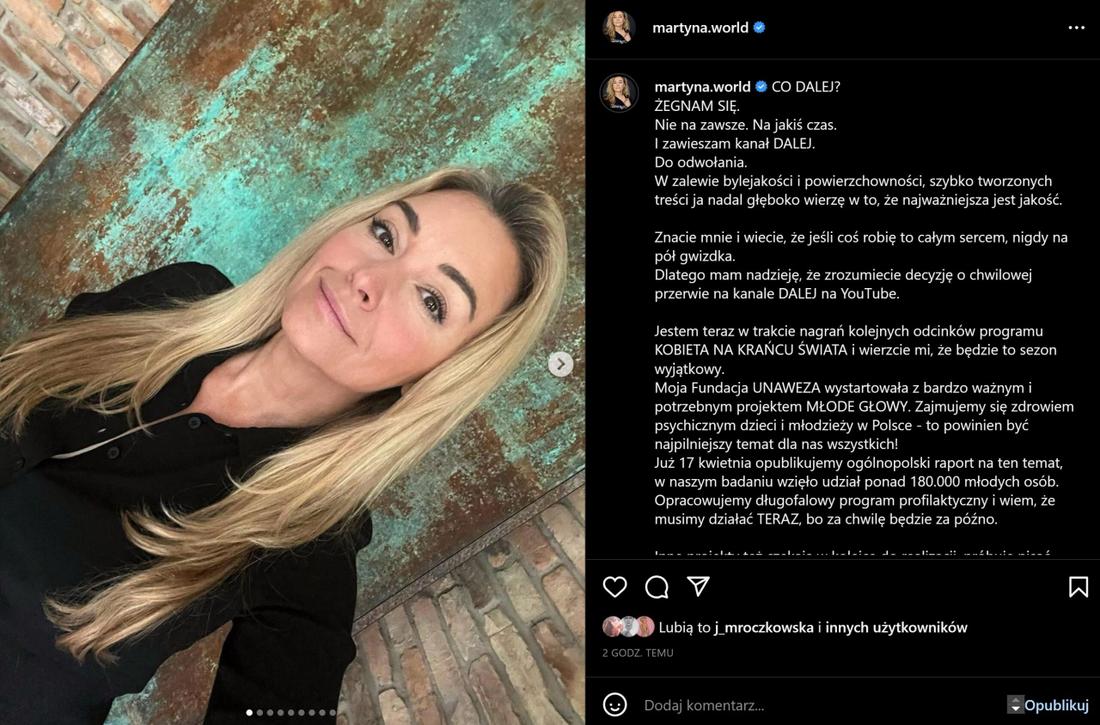
Task: Click martyna.world username in header
Action: [700, 28]
